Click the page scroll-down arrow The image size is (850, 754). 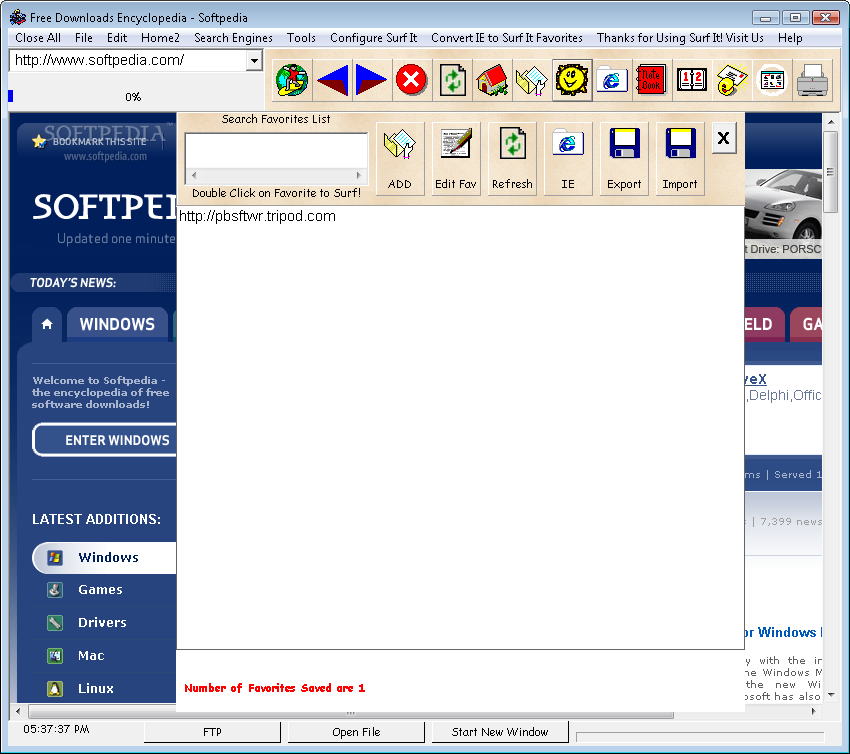[x=831, y=694]
